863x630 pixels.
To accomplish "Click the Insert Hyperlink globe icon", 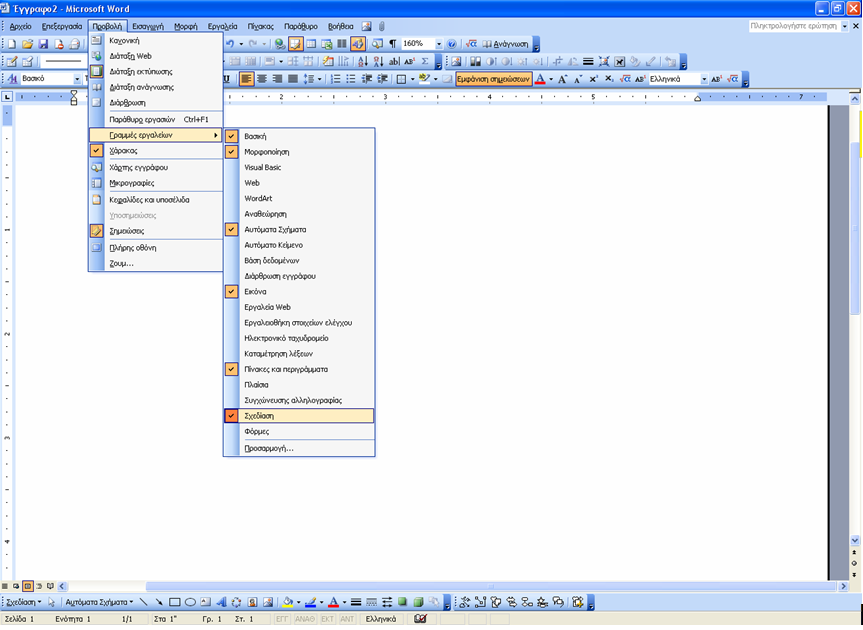I will pyautogui.click(x=280, y=43).
